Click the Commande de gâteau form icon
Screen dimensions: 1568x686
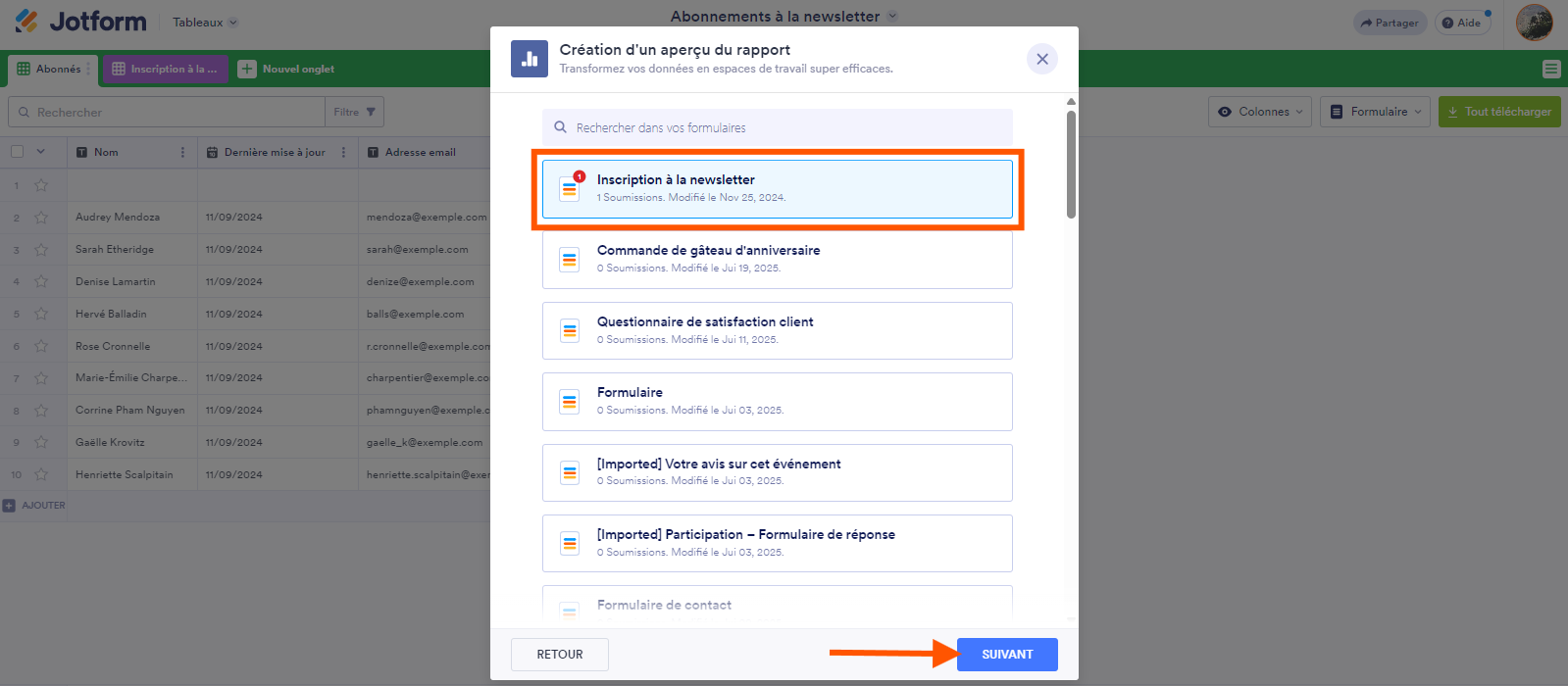click(x=570, y=260)
